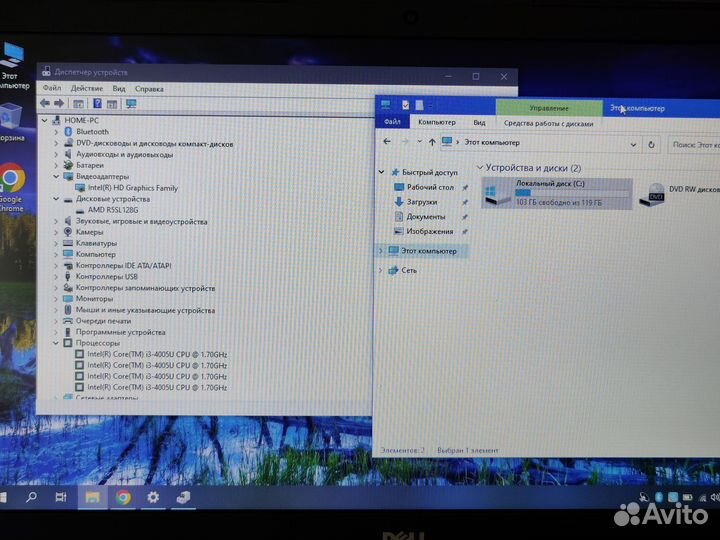Select Intel(R) HD Graphics Family device
720x540 pixels.
132,188
